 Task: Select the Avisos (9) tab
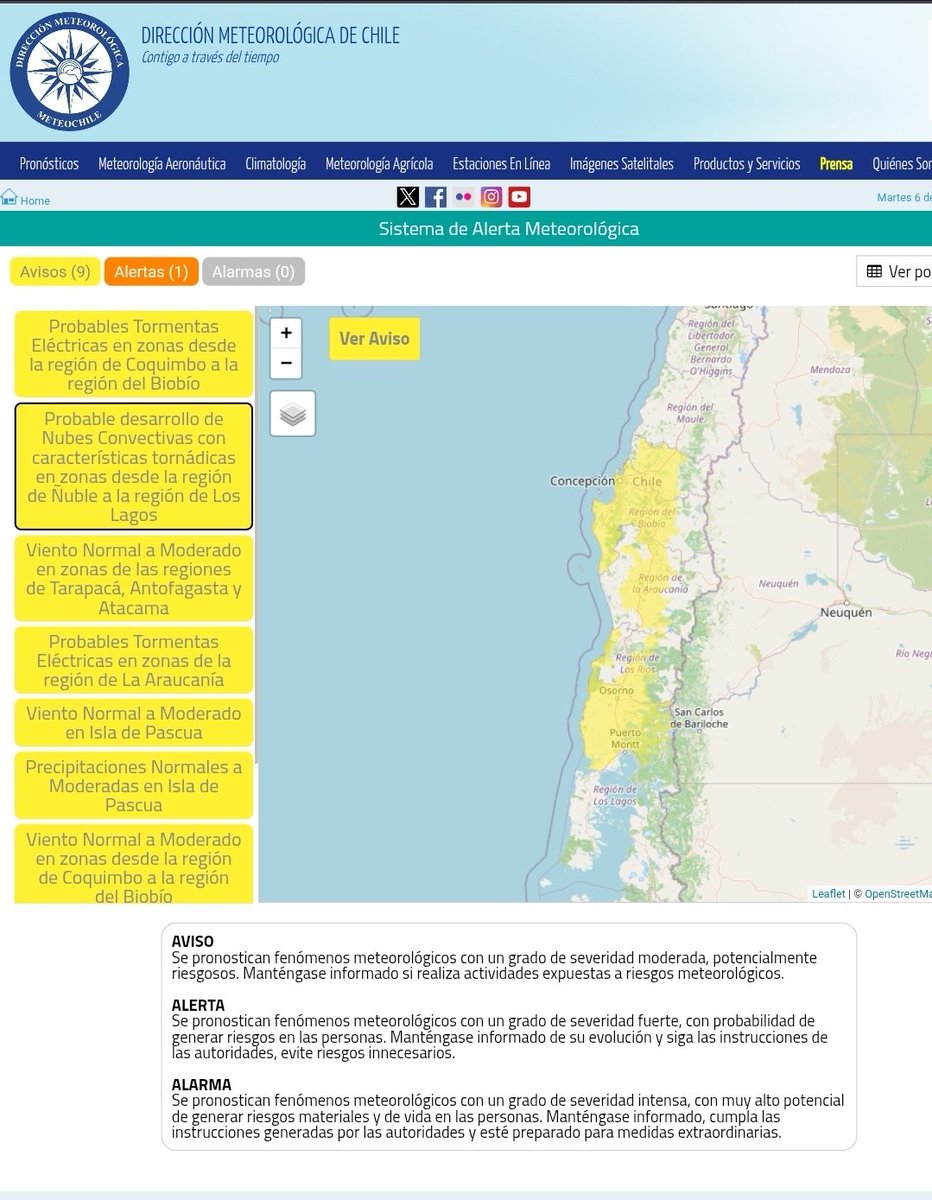point(55,272)
